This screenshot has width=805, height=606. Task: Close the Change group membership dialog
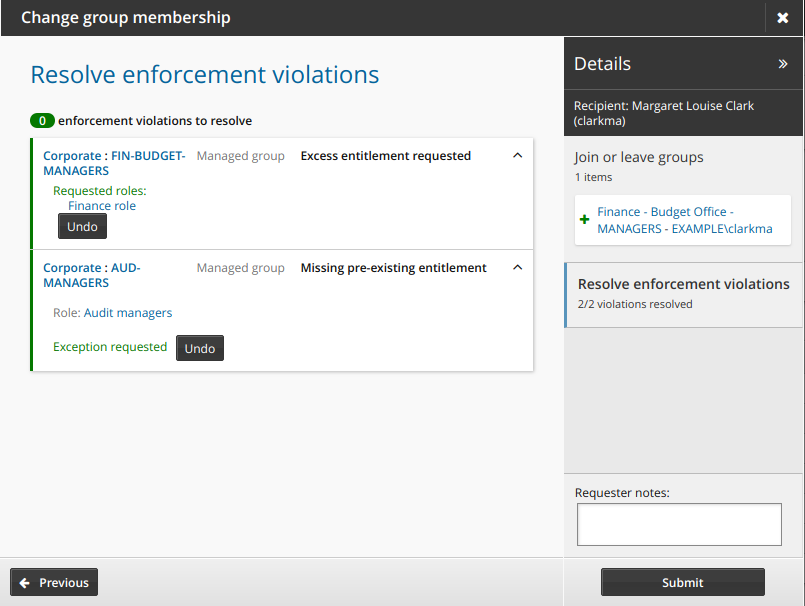(x=783, y=18)
